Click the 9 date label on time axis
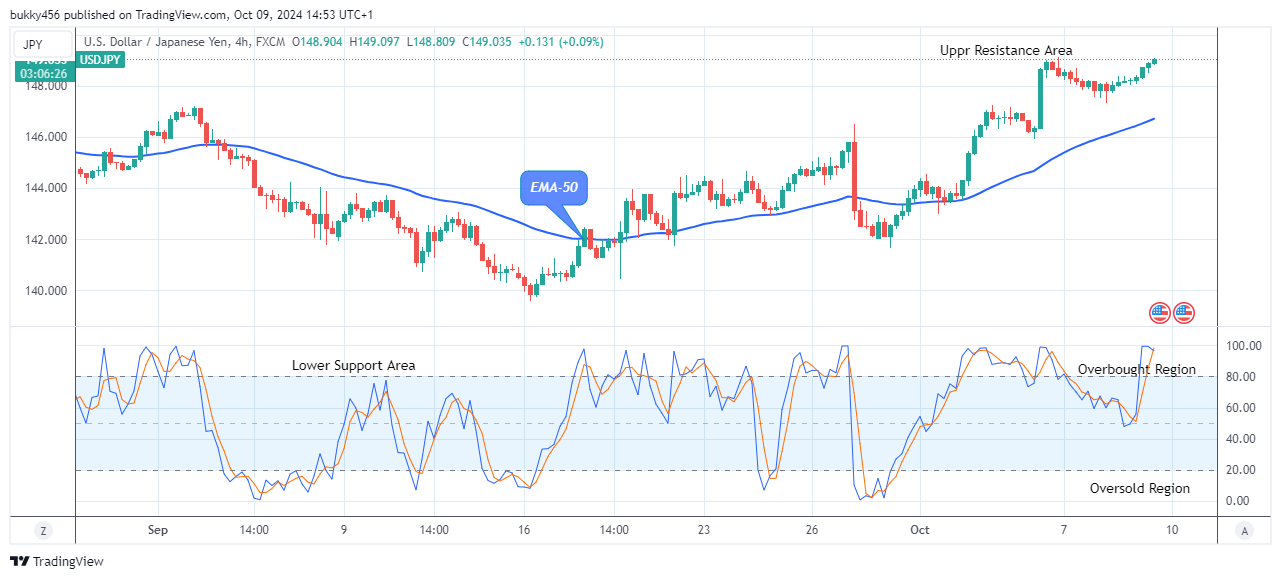The width and height of the screenshot is (1281, 579). tap(343, 530)
